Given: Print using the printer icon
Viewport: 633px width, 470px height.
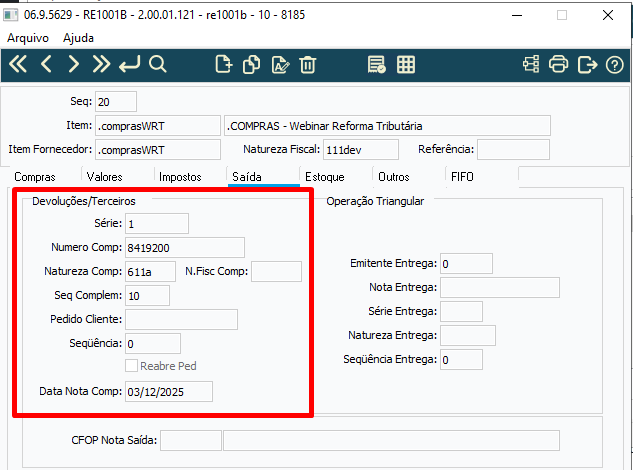Looking at the screenshot, I should point(558,64).
